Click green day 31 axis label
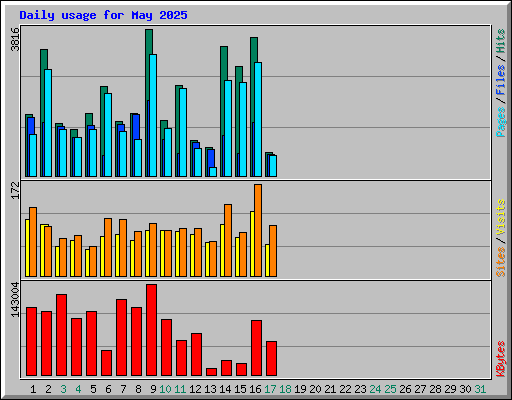The height and width of the screenshot is (400, 512). tap(480, 389)
